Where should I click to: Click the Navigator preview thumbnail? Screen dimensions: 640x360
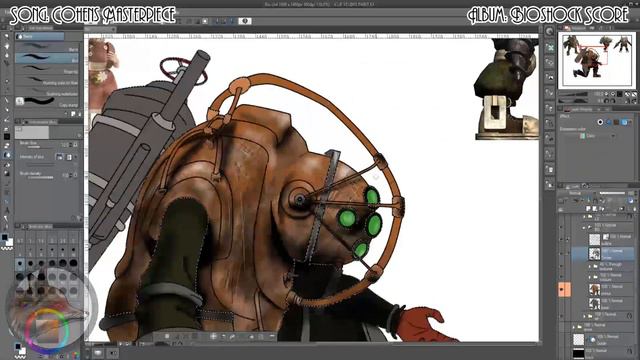point(597,60)
